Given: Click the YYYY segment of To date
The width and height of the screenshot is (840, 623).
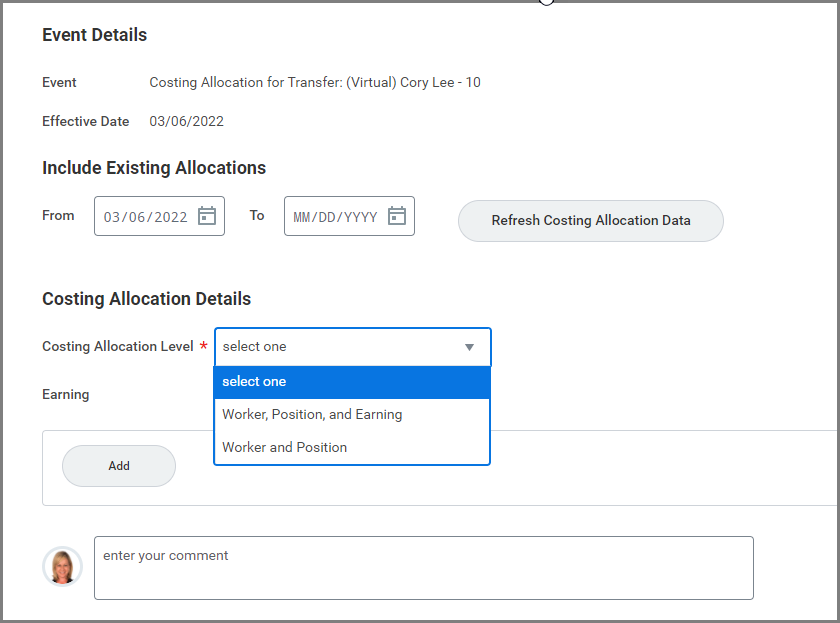Looking at the screenshot, I should click(361, 217).
